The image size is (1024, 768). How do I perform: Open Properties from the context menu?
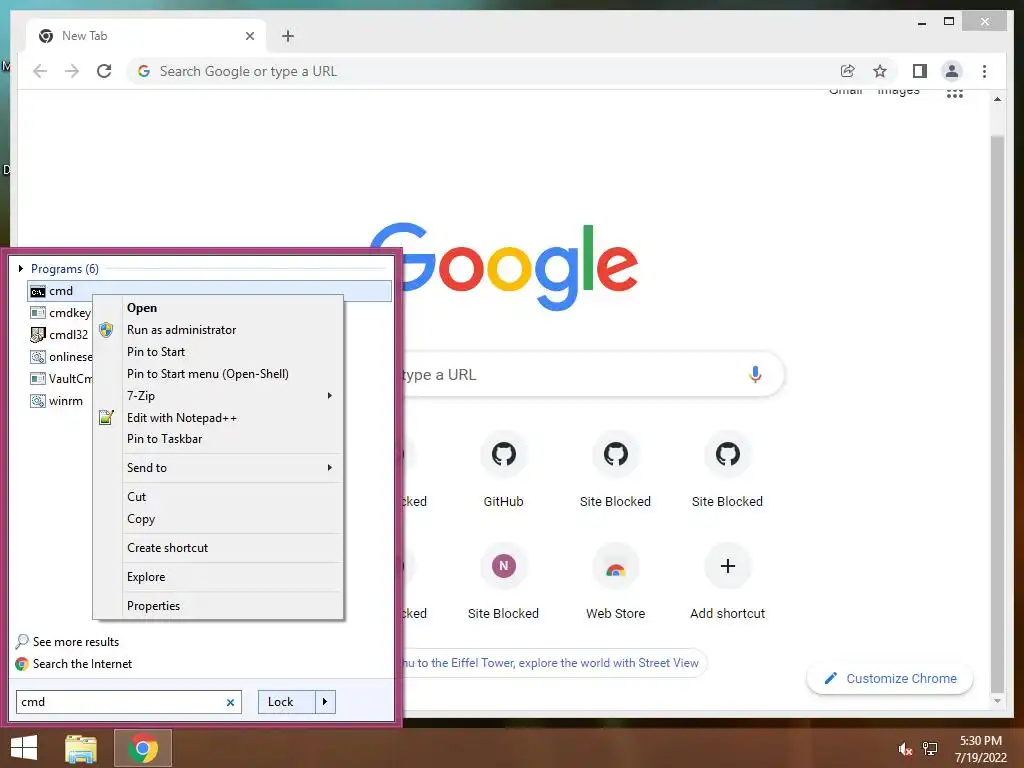pyautogui.click(x=230, y=606)
